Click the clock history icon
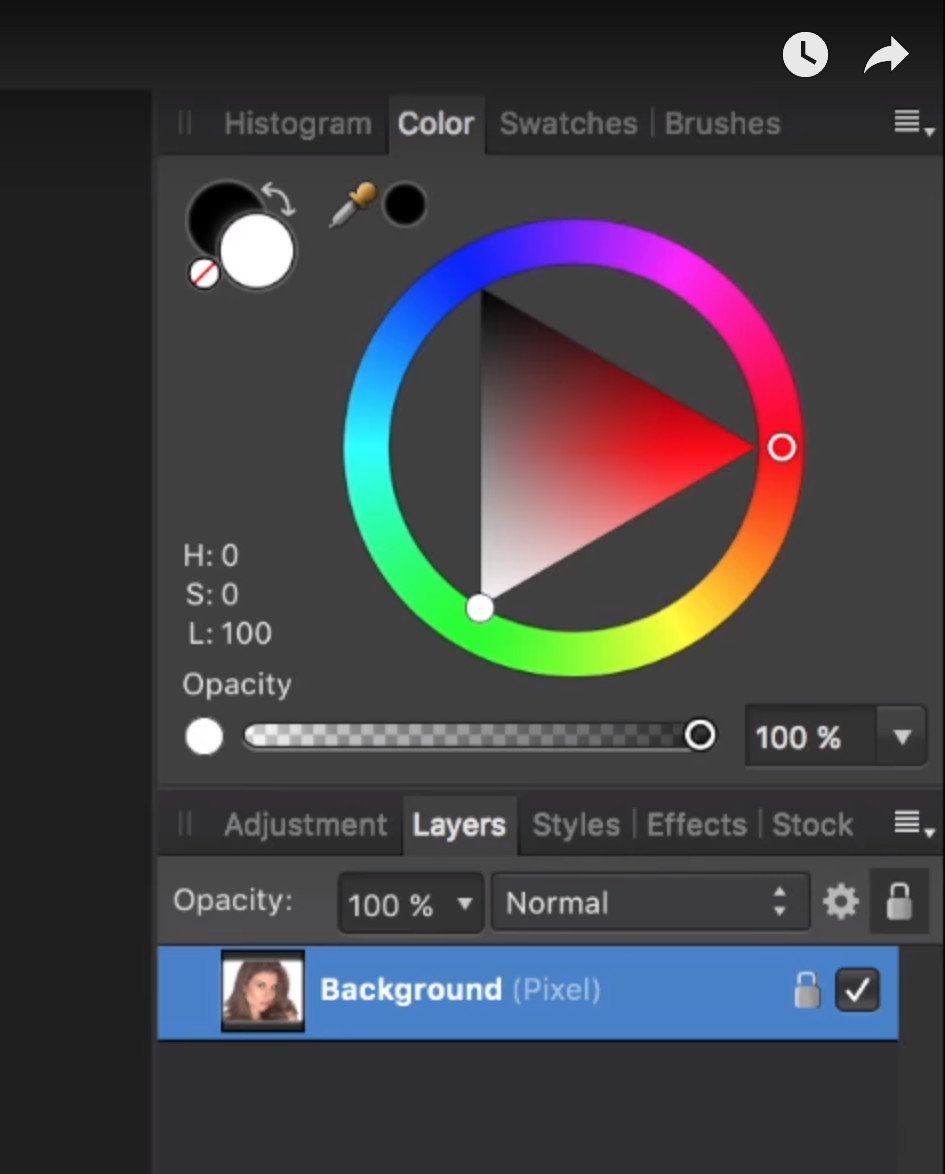Screen dimensions: 945x1174 coord(805,55)
